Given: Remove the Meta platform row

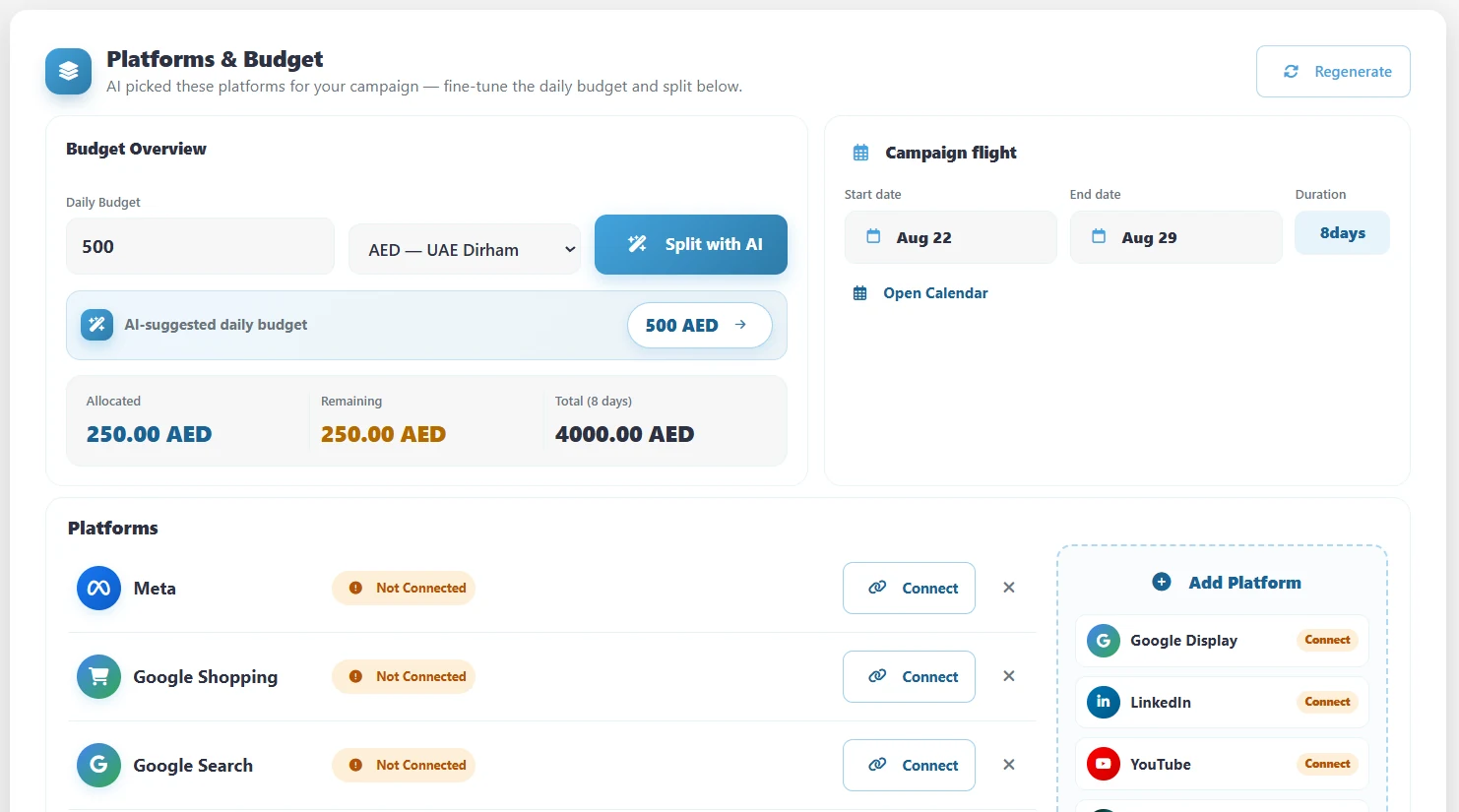Looking at the screenshot, I should (x=1009, y=588).
